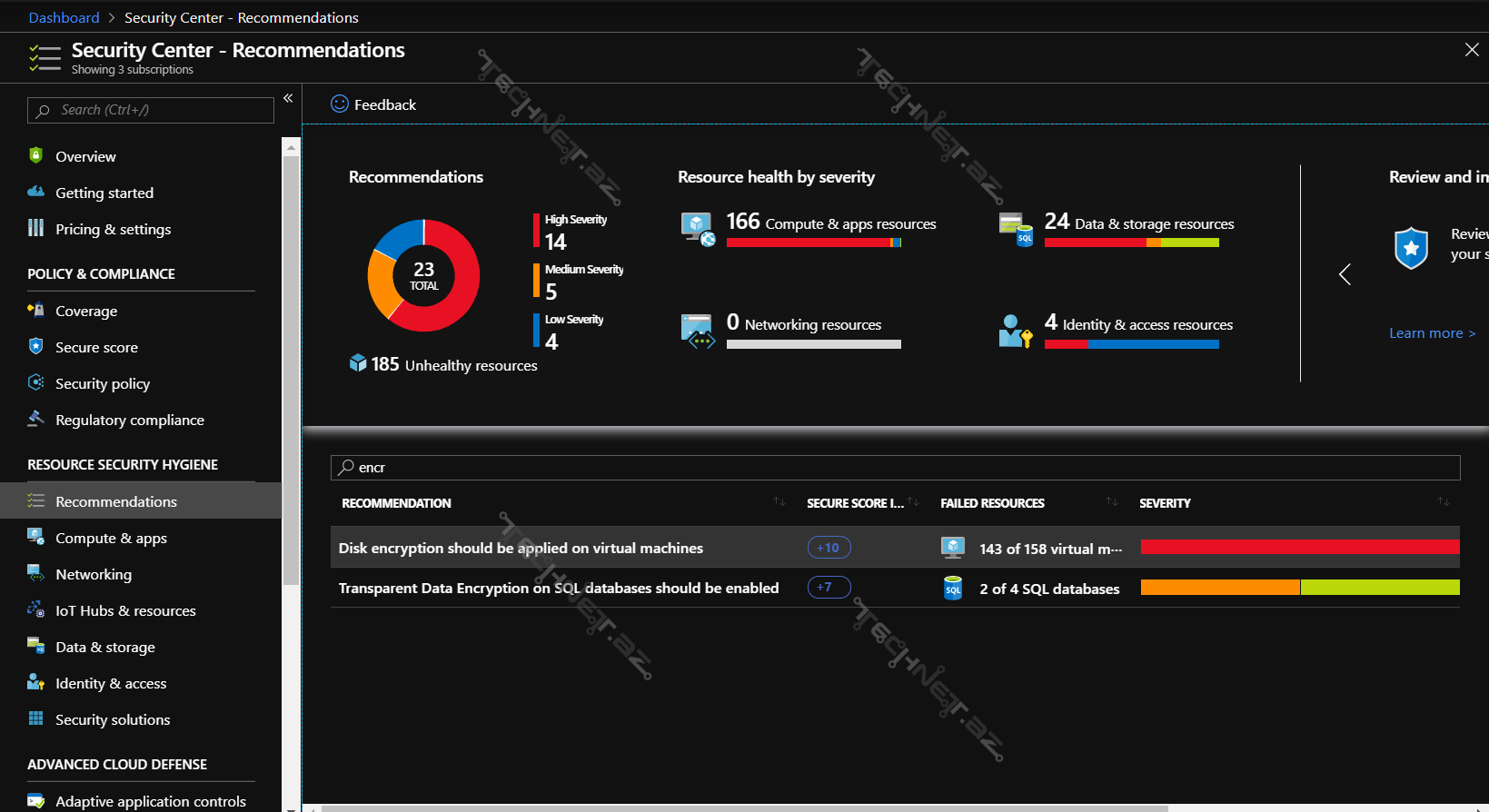Click the Data & storage resources SQL icon
Screen dimensions: 1489x812
1015,229
